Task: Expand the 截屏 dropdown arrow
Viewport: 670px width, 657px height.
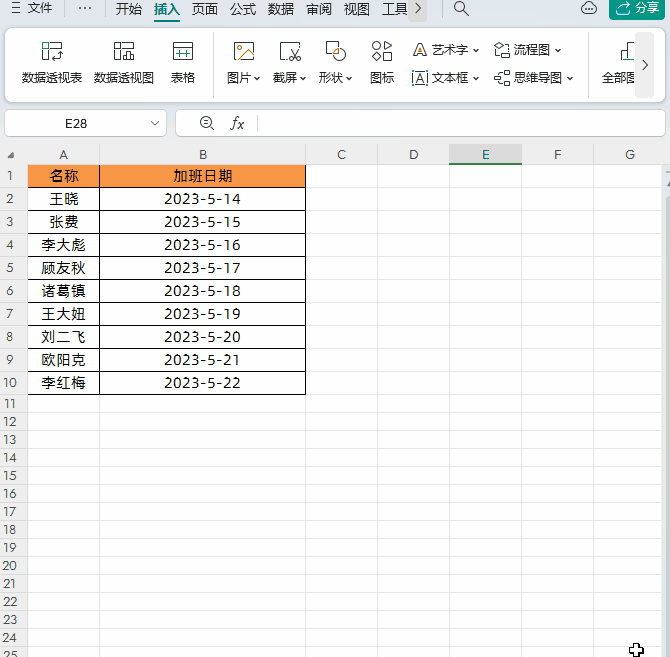Action: [303, 79]
